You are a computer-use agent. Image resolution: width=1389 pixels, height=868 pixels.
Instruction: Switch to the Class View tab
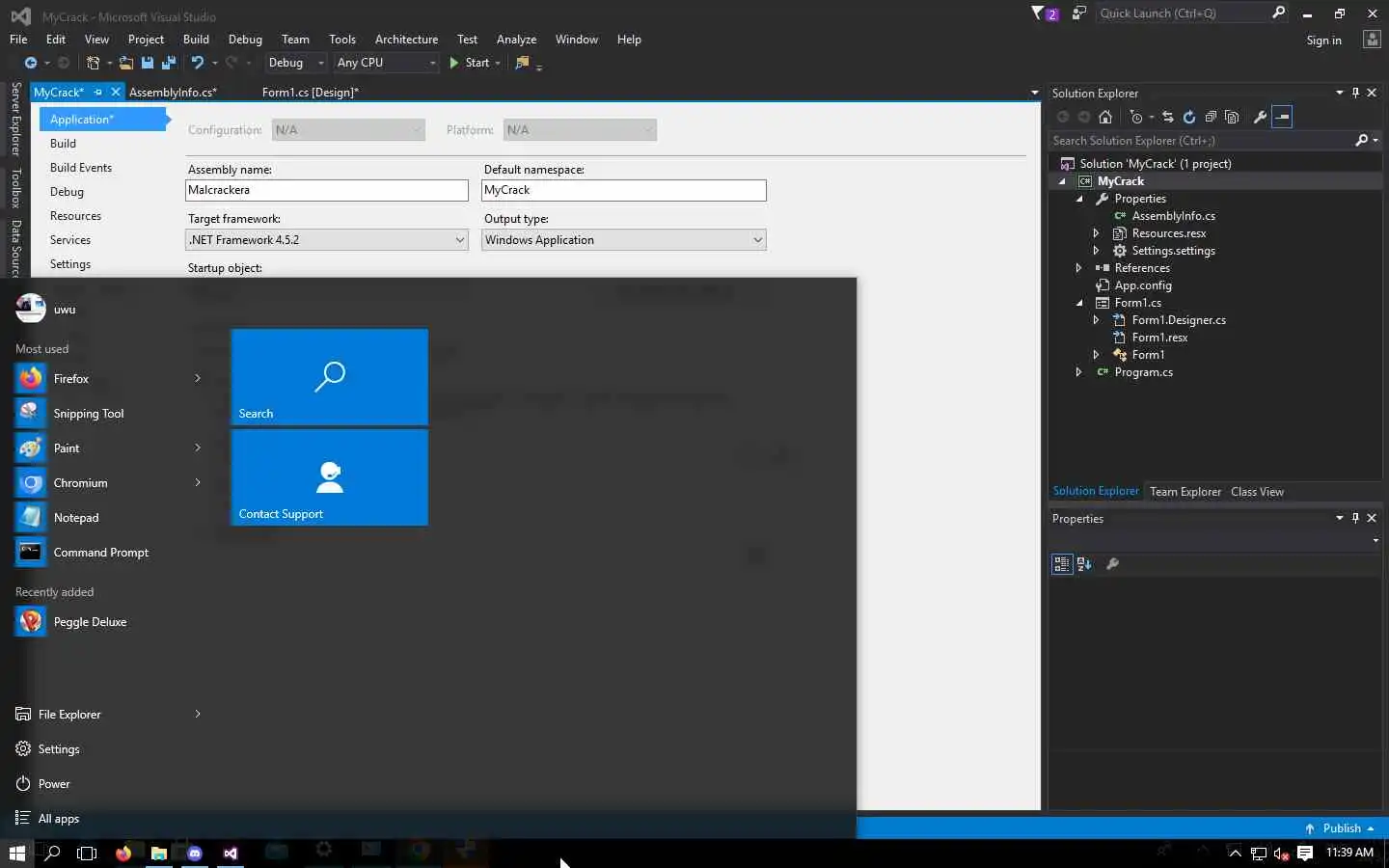coord(1257,492)
